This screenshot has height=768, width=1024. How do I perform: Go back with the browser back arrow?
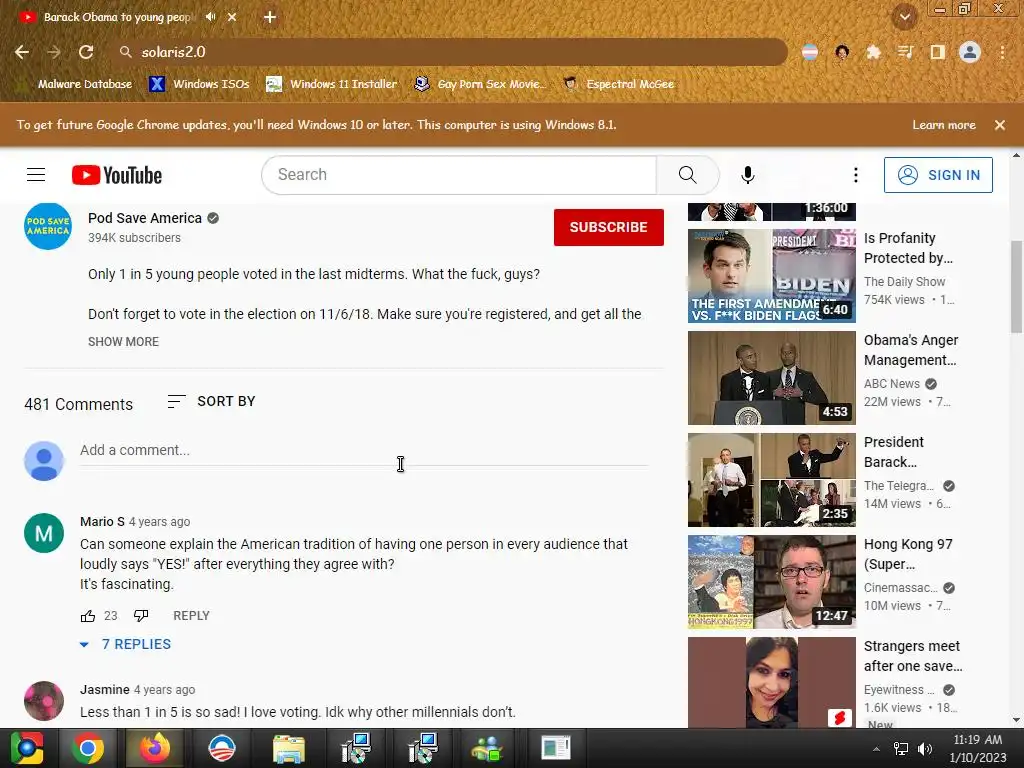[x=22, y=52]
